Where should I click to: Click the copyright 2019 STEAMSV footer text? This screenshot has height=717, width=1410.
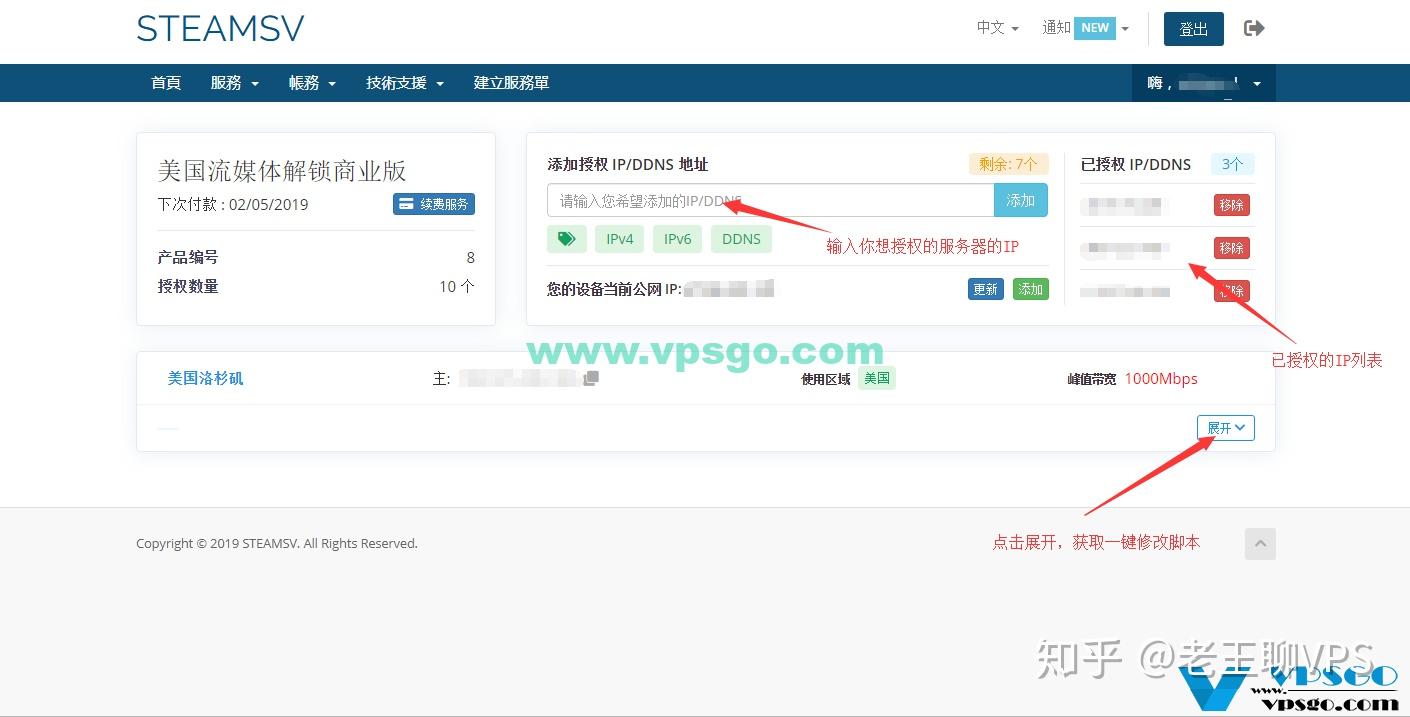tap(277, 543)
